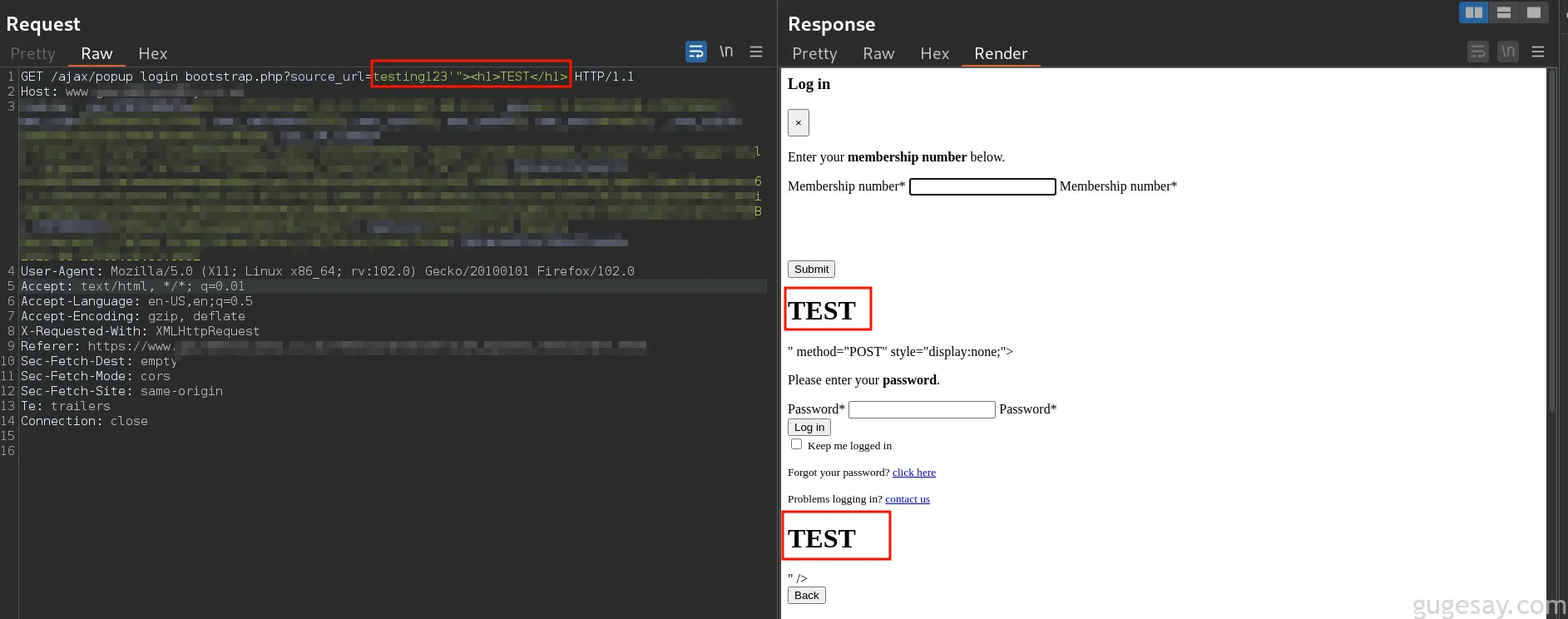Click the User-Agent header line in request

pyautogui.click(x=328, y=271)
